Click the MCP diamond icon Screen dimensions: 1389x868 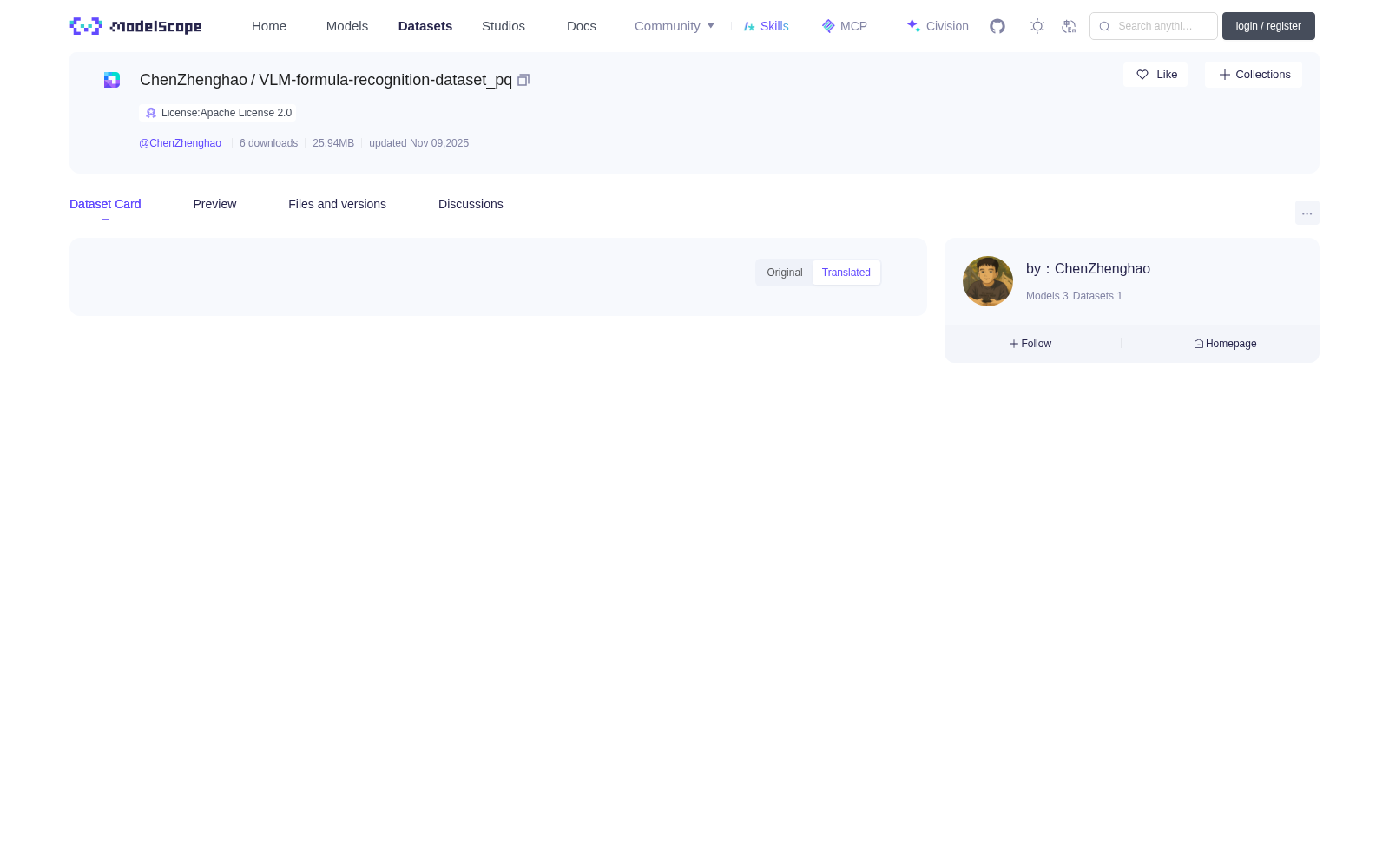click(x=828, y=26)
